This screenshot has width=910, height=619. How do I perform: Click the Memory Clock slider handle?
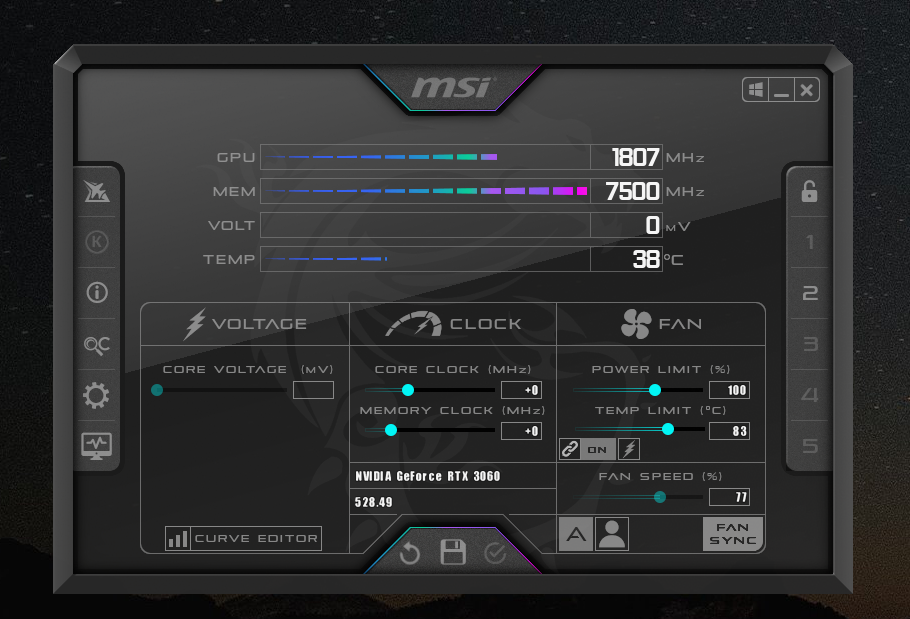(391, 430)
